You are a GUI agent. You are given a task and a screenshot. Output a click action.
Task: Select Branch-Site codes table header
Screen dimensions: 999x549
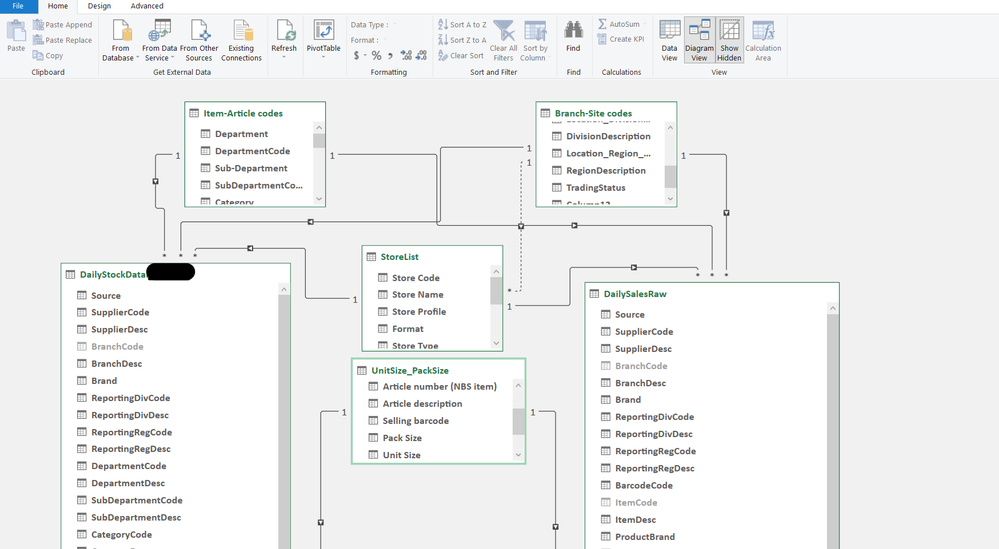(x=606, y=113)
